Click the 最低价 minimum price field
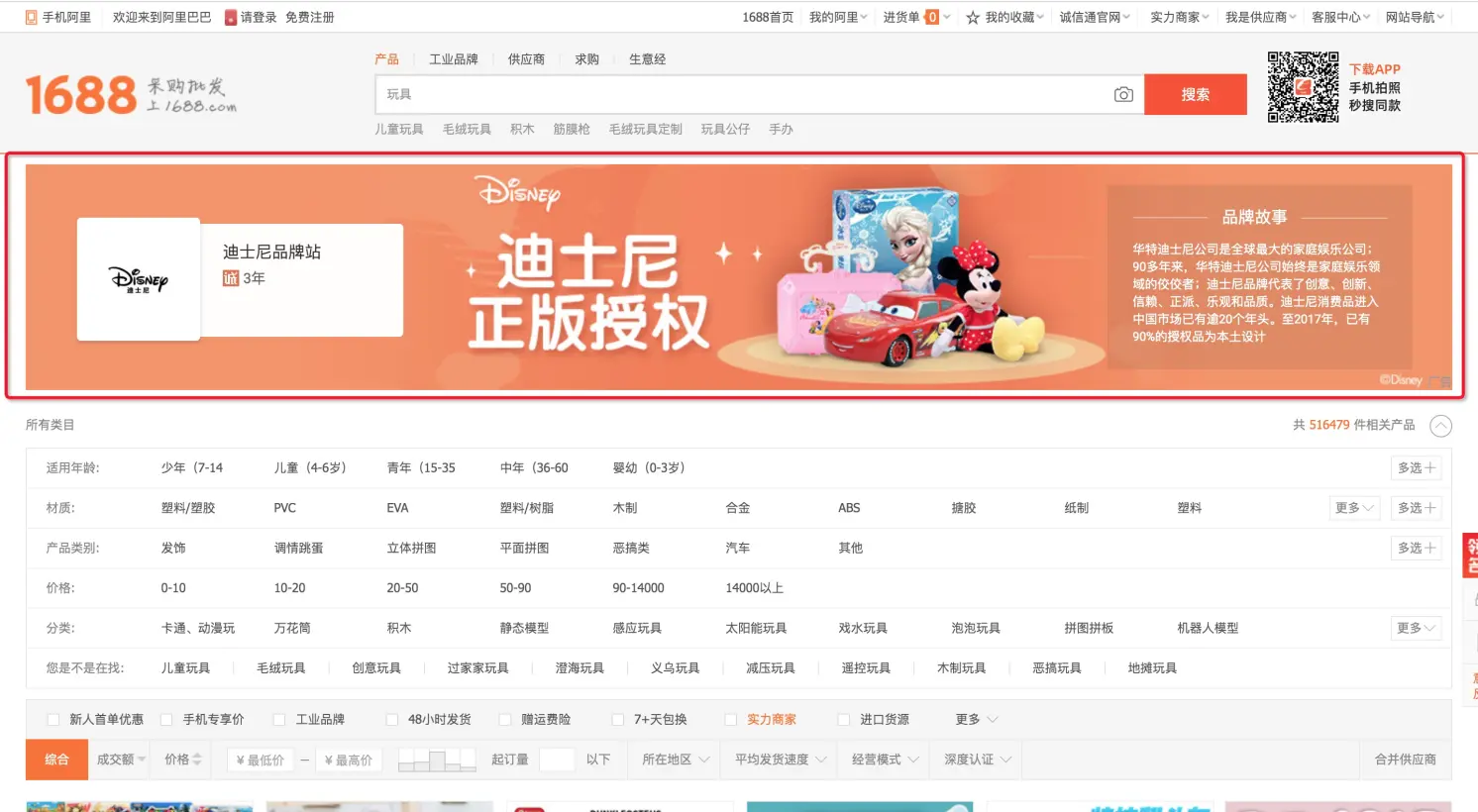Image resolution: width=1478 pixels, height=812 pixels. (262, 760)
